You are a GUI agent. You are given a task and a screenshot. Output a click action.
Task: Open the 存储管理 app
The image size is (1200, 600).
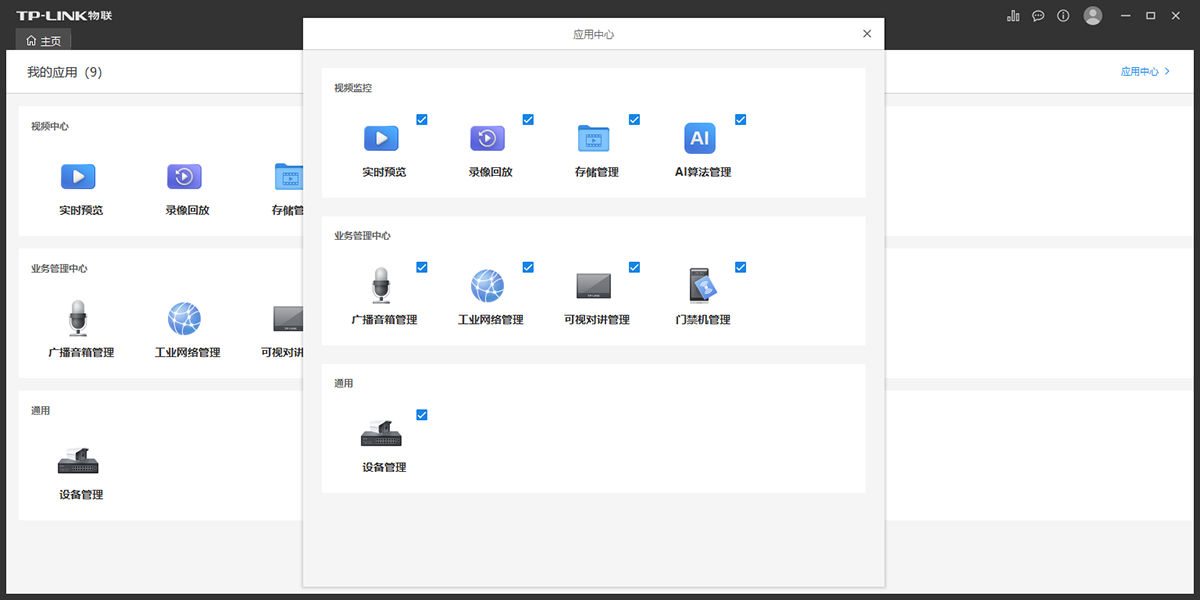(x=594, y=138)
